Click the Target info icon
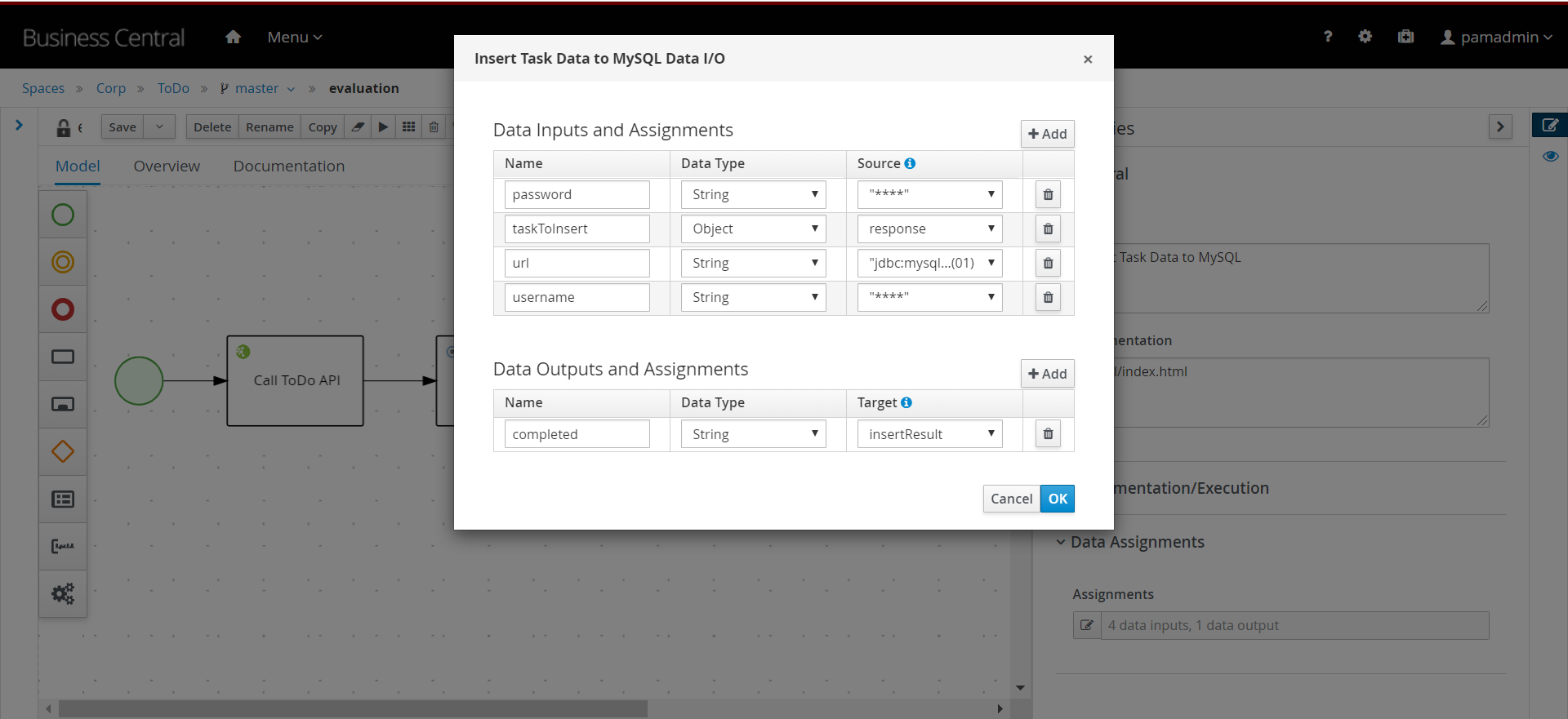1568x719 pixels. tap(906, 402)
